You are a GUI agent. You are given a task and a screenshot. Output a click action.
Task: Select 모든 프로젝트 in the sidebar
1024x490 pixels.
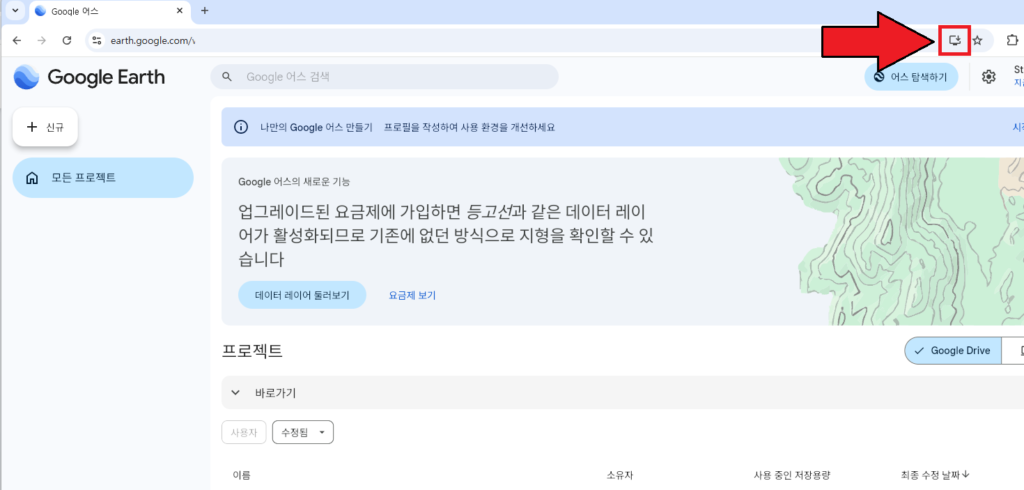(102, 178)
